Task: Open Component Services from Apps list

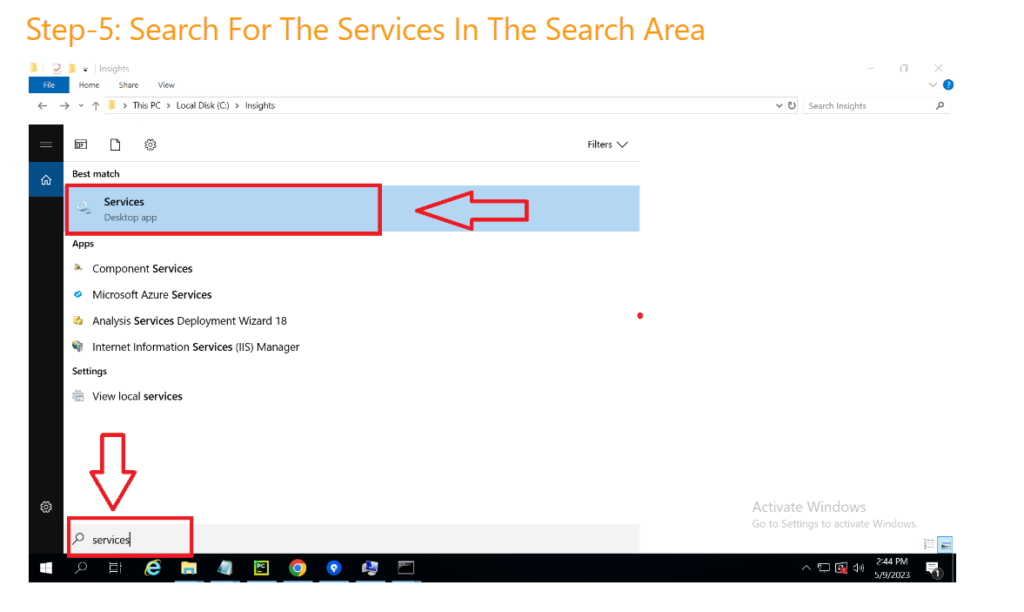Action: tap(142, 269)
